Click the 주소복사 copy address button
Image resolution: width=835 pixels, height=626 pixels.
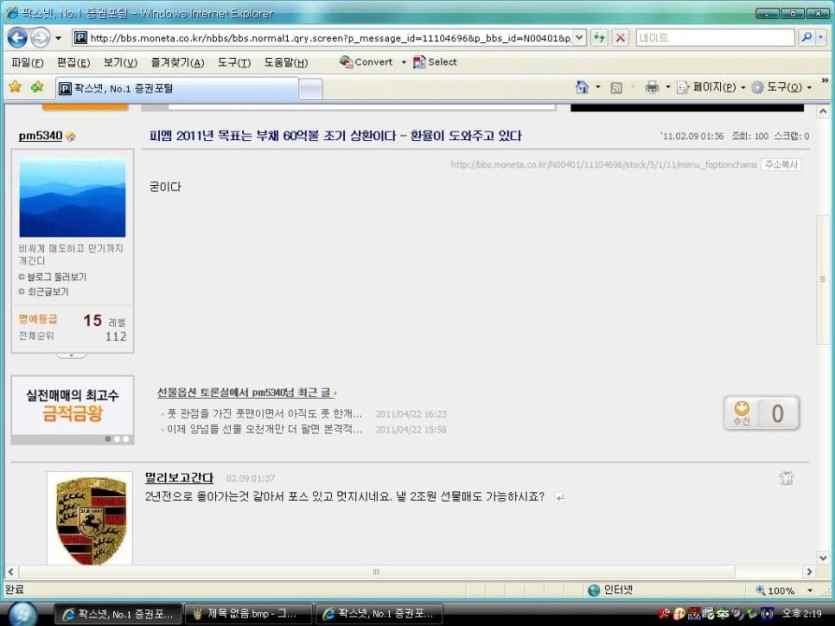pos(780,164)
